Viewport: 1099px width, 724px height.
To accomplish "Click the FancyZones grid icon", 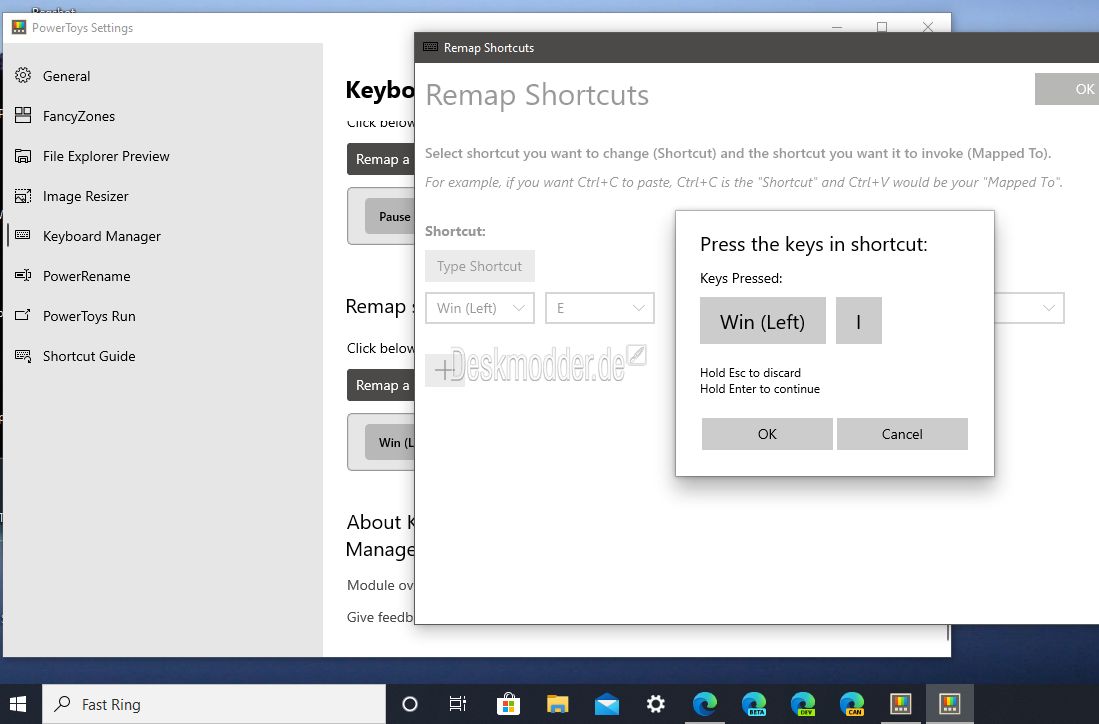I will tap(23, 115).
